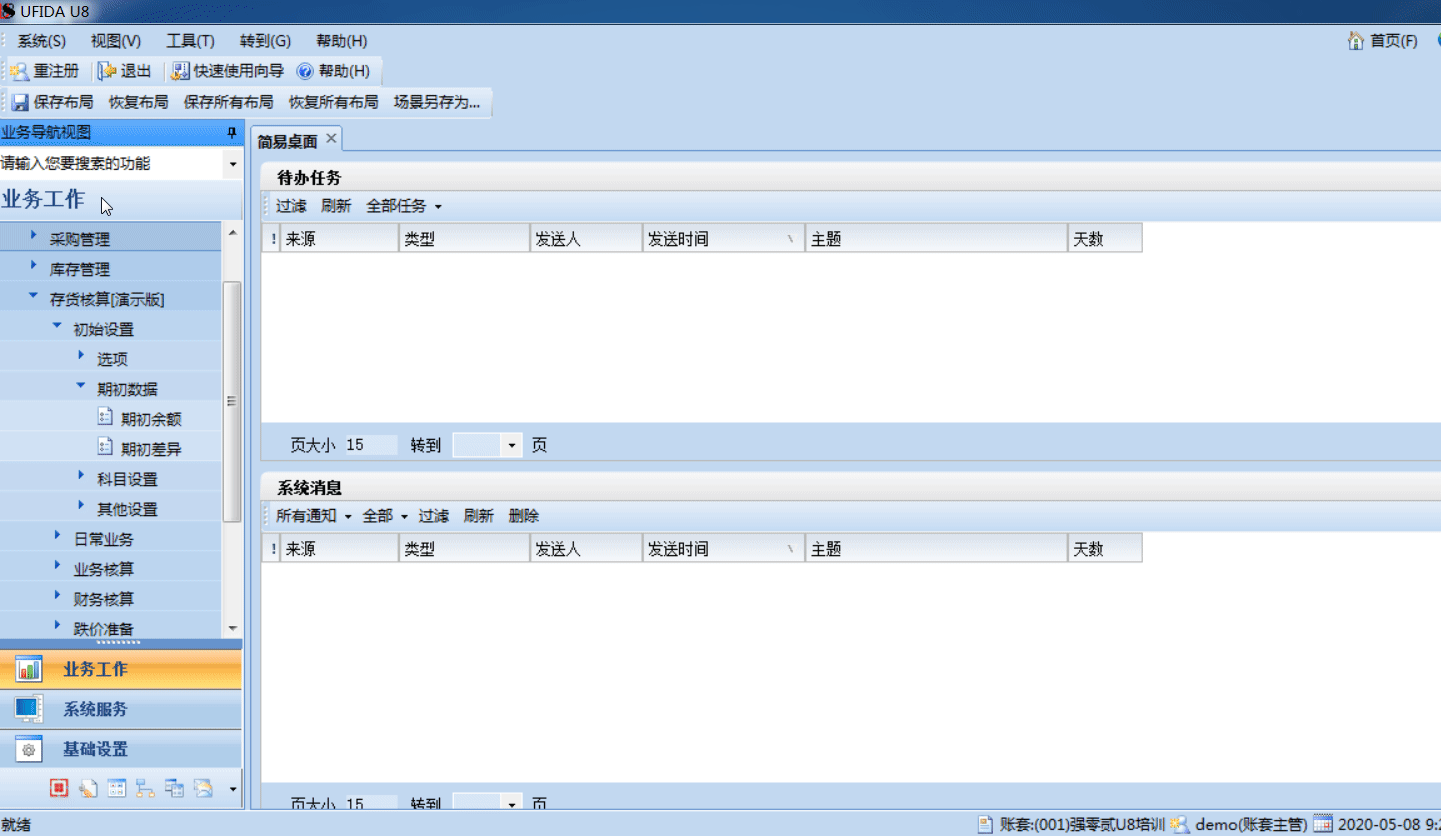
Task: Click the grid window icon in bottom strip
Action: (117, 788)
